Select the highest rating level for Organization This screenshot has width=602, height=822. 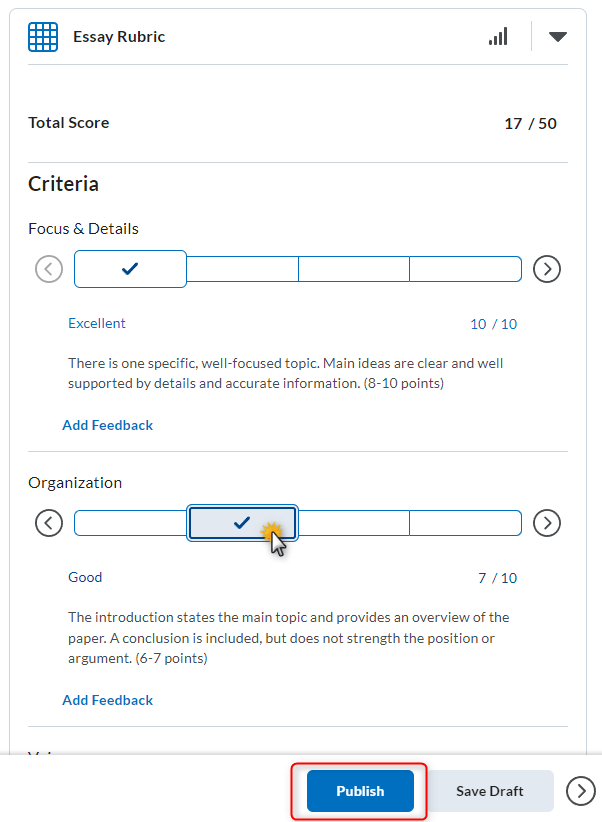click(129, 522)
